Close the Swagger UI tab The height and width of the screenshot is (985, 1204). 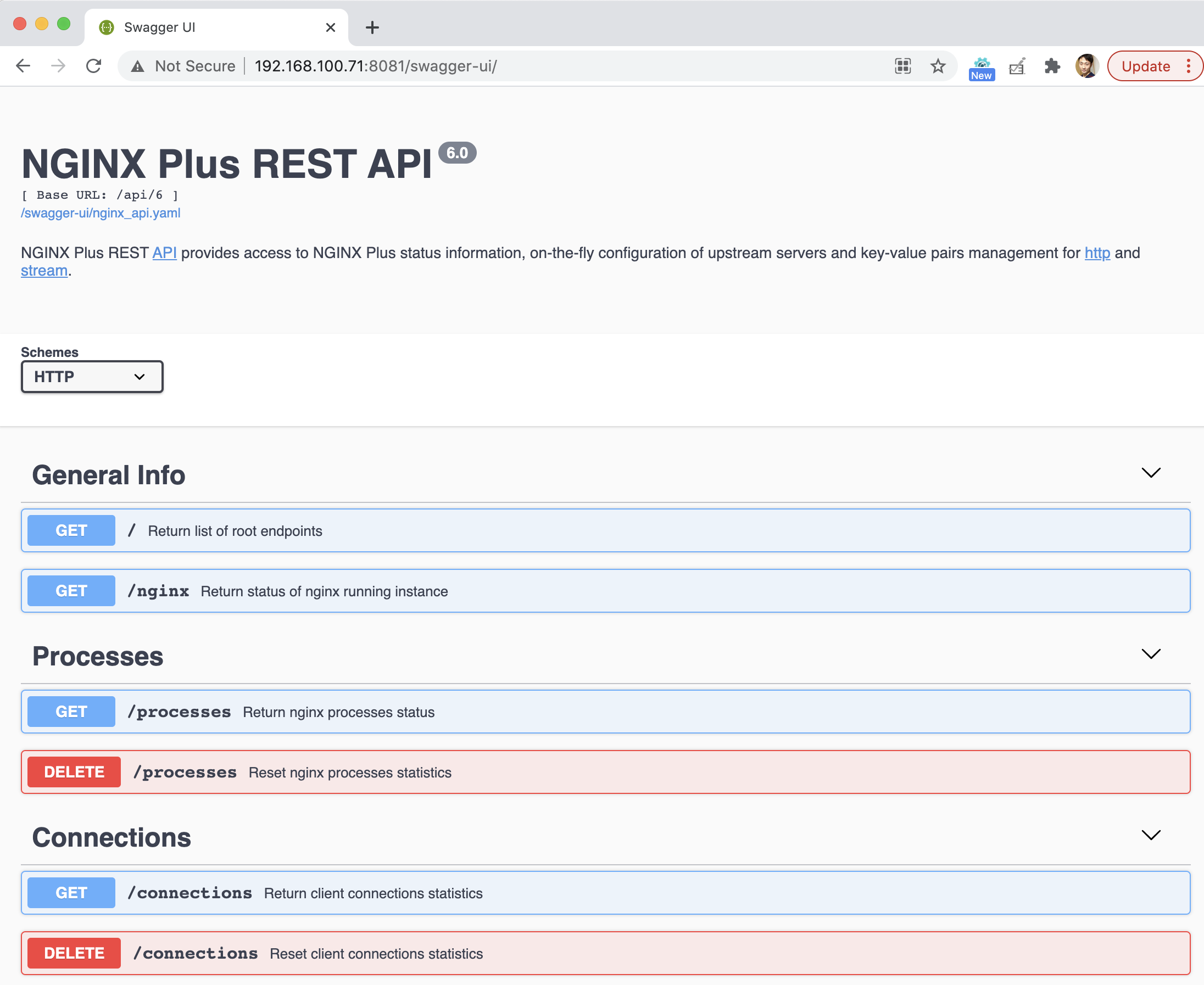(330, 27)
